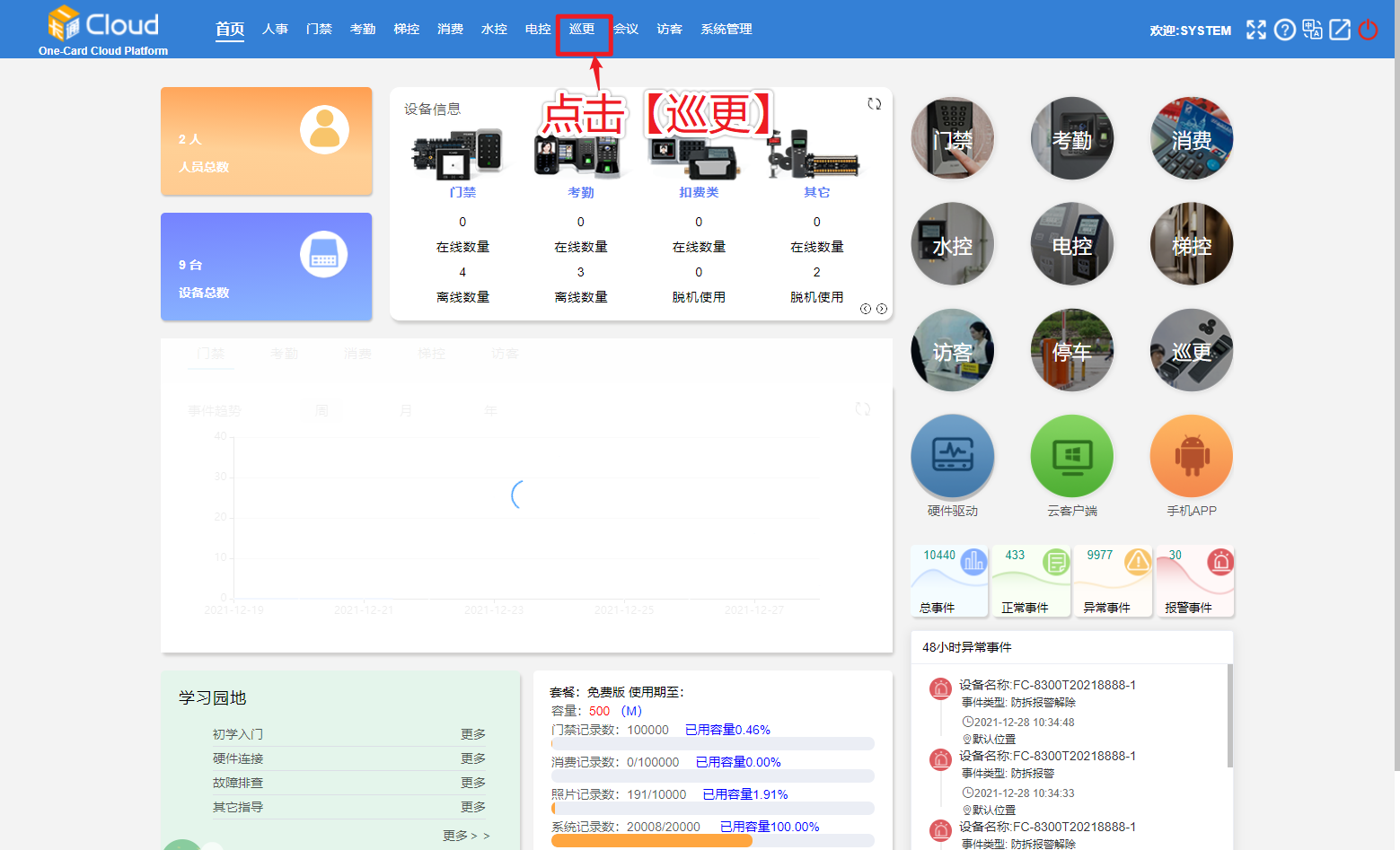Click the fullscreen icon in header

pyautogui.click(x=1255, y=30)
